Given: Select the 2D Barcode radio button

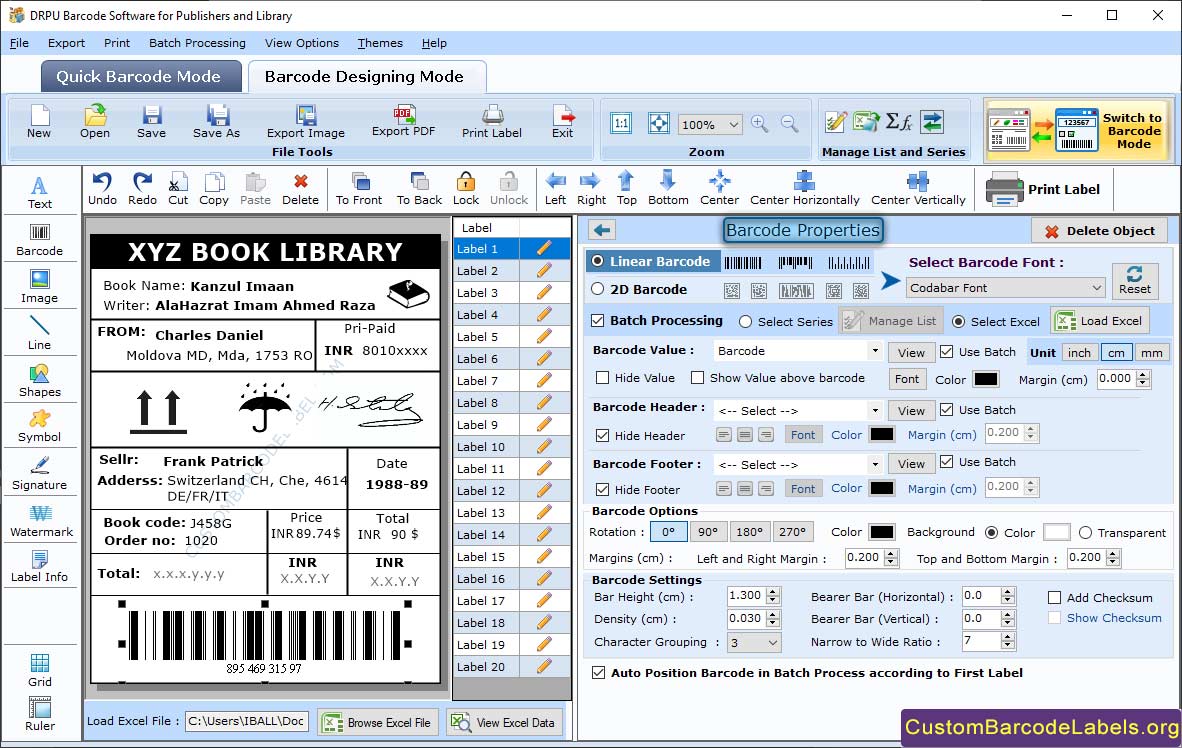Looking at the screenshot, I should tap(598, 289).
